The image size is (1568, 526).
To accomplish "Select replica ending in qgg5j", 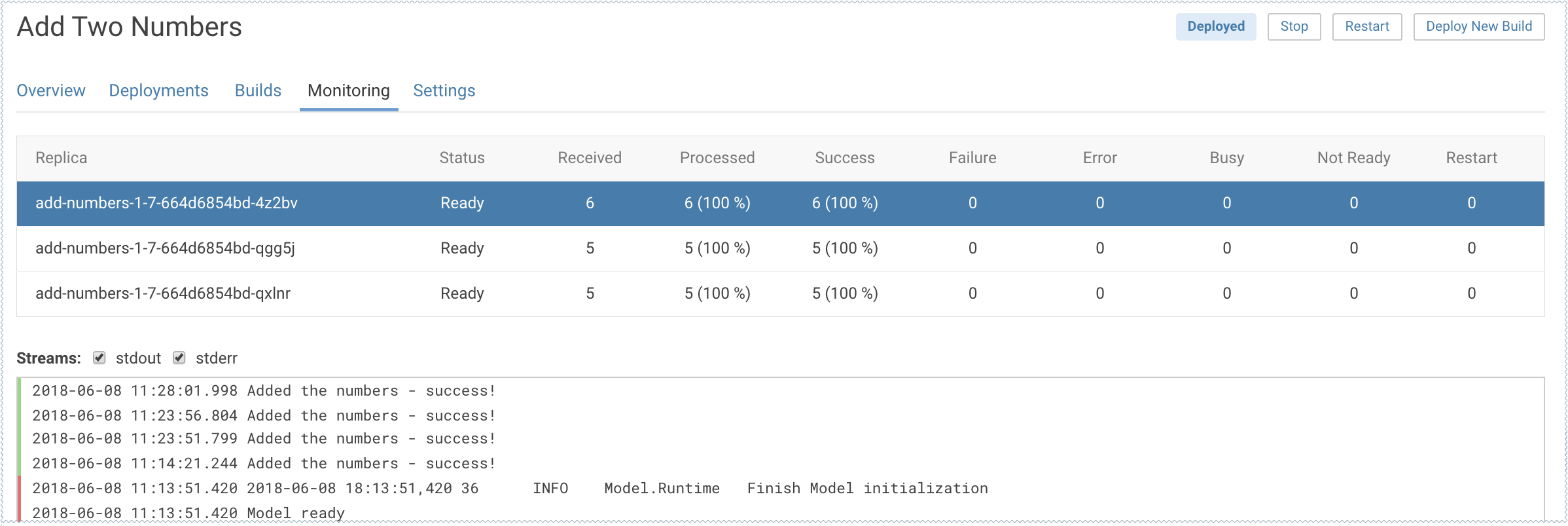I will click(165, 248).
